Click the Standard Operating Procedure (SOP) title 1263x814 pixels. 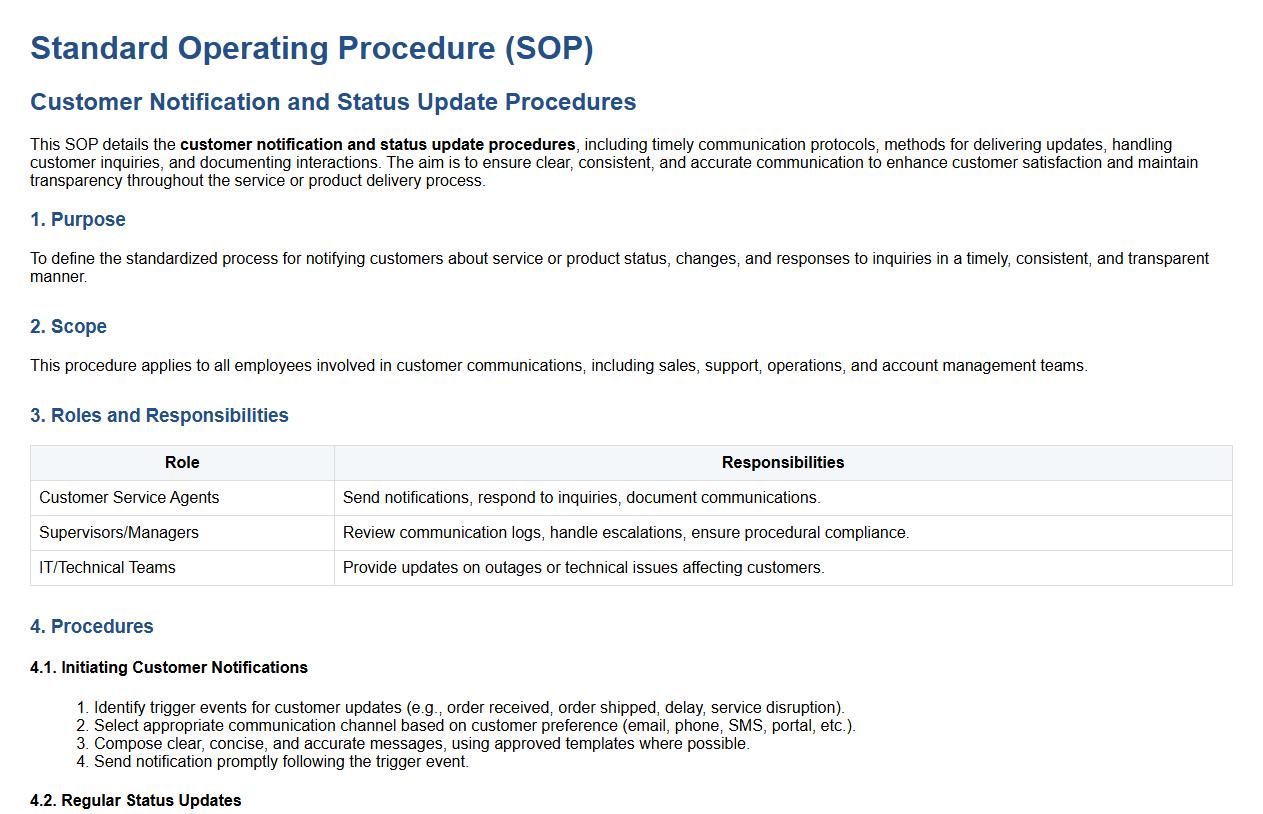pyautogui.click(x=311, y=48)
